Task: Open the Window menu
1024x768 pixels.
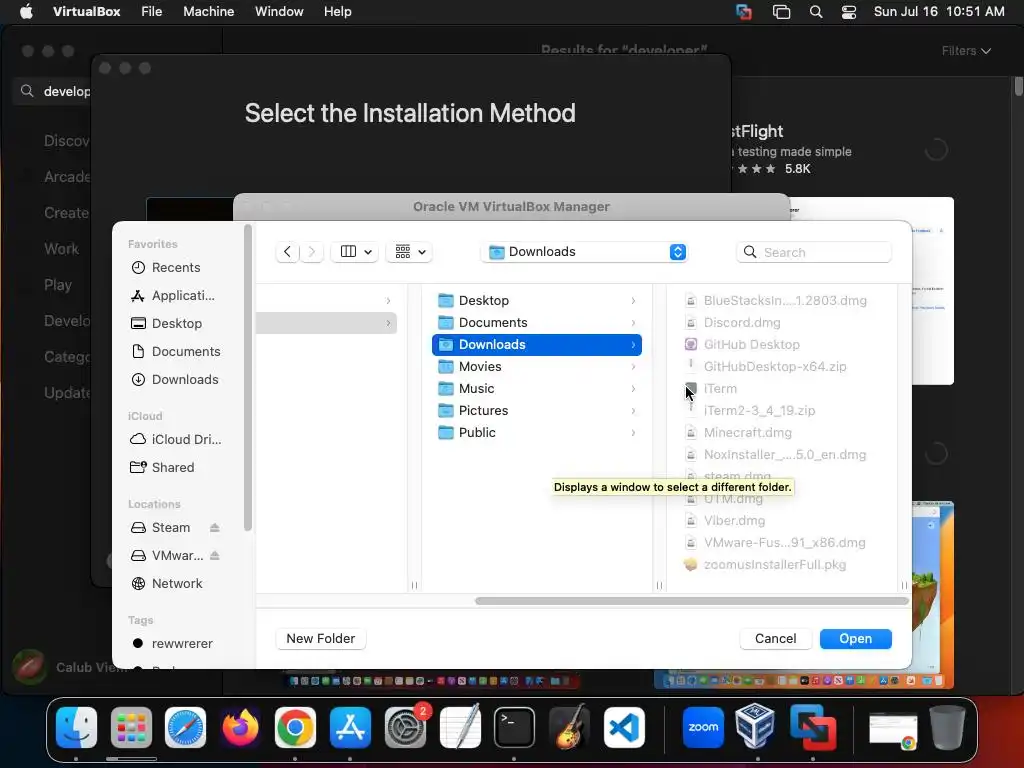Action: click(x=279, y=12)
